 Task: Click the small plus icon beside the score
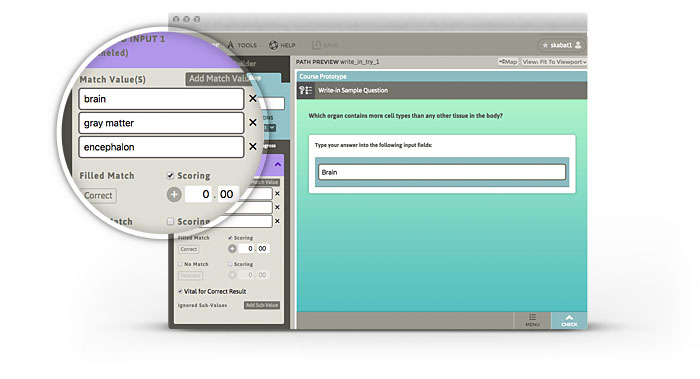(x=232, y=249)
